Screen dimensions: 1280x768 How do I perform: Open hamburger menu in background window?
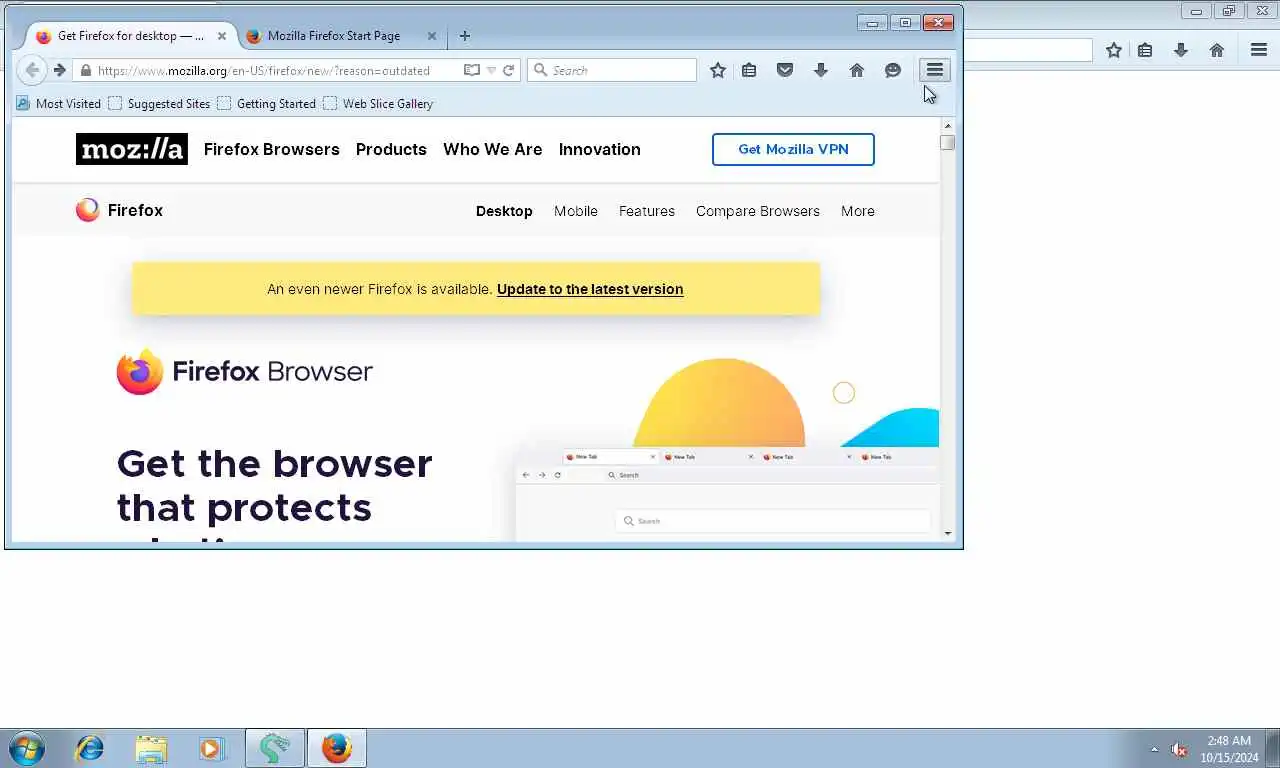pyautogui.click(x=1259, y=50)
